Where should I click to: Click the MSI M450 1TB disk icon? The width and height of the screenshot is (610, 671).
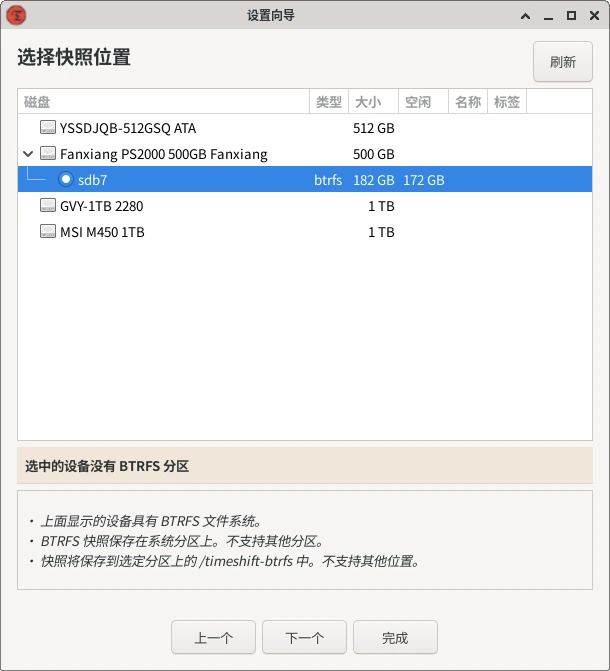[x=48, y=232]
